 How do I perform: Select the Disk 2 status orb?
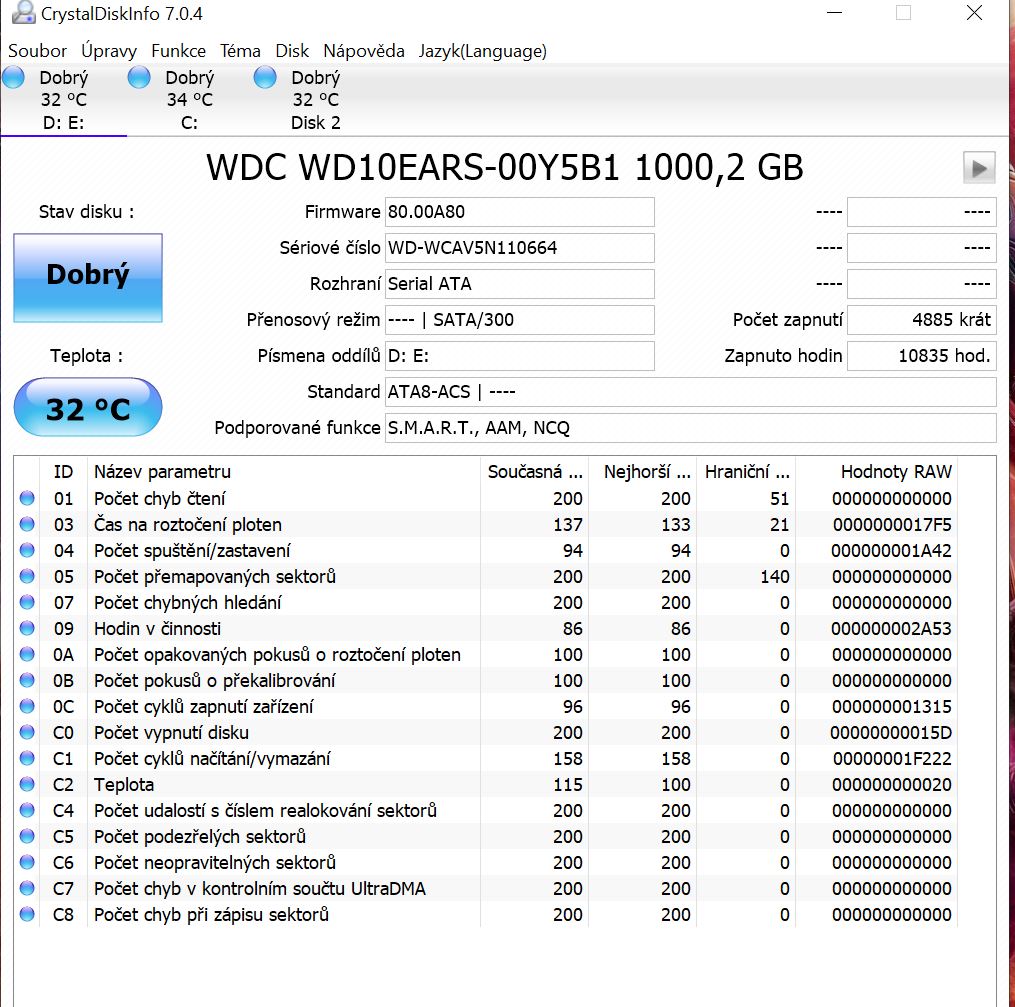pos(265,78)
